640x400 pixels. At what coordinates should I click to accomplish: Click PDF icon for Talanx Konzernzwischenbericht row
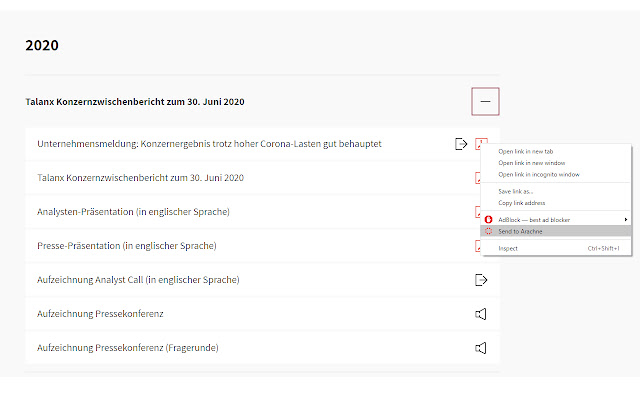(478, 178)
